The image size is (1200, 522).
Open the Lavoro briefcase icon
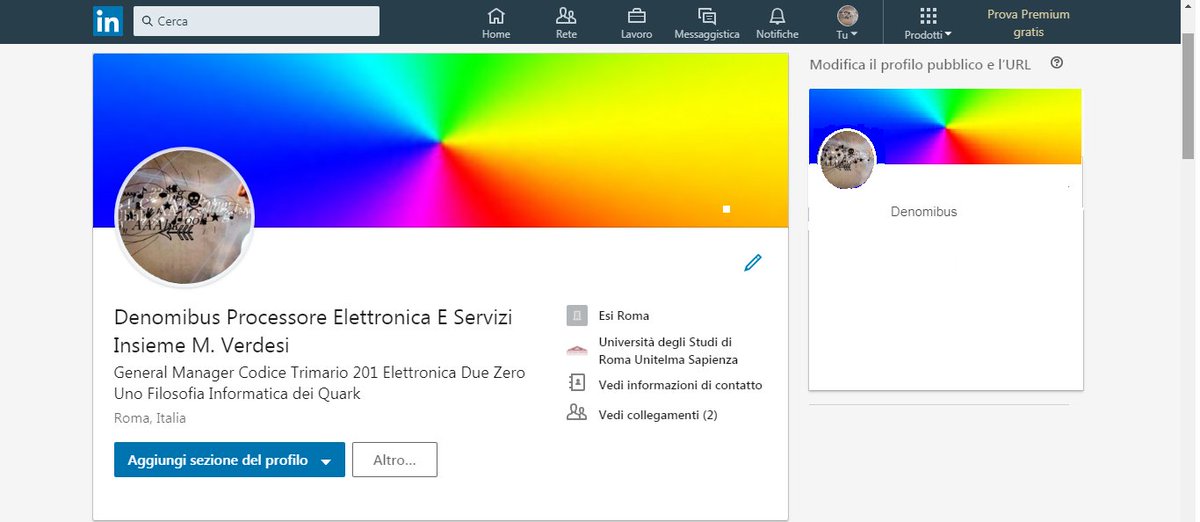click(636, 16)
